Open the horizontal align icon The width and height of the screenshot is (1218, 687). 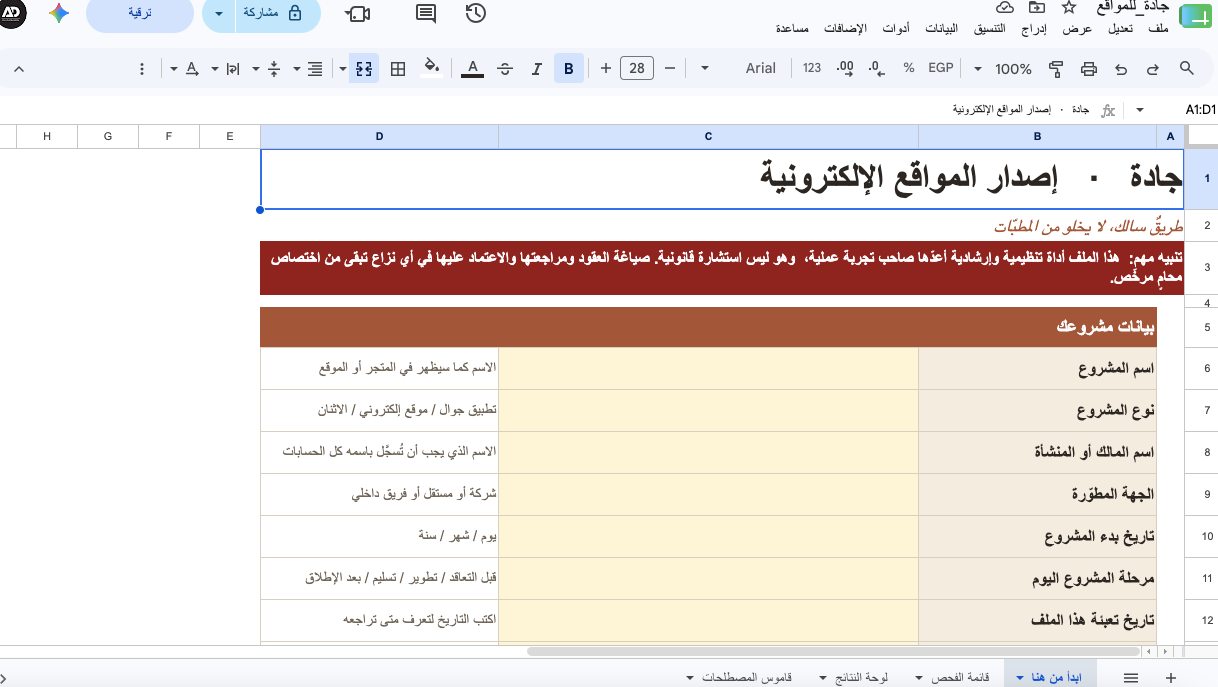pos(315,68)
